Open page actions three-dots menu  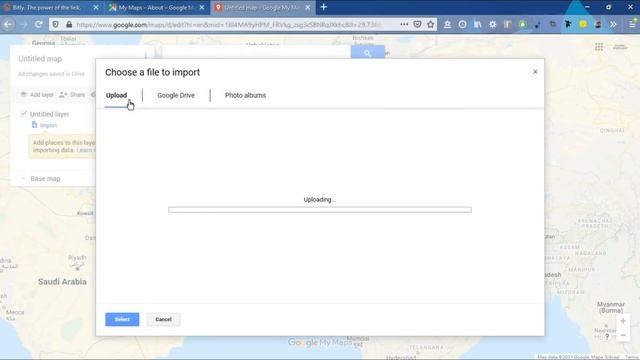pyautogui.click(x=404, y=24)
